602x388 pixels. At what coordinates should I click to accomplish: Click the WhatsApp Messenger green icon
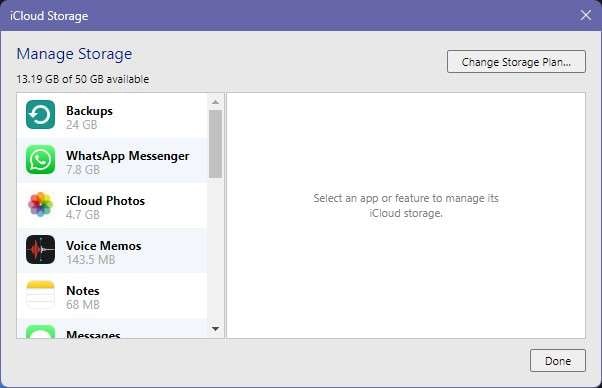41,159
